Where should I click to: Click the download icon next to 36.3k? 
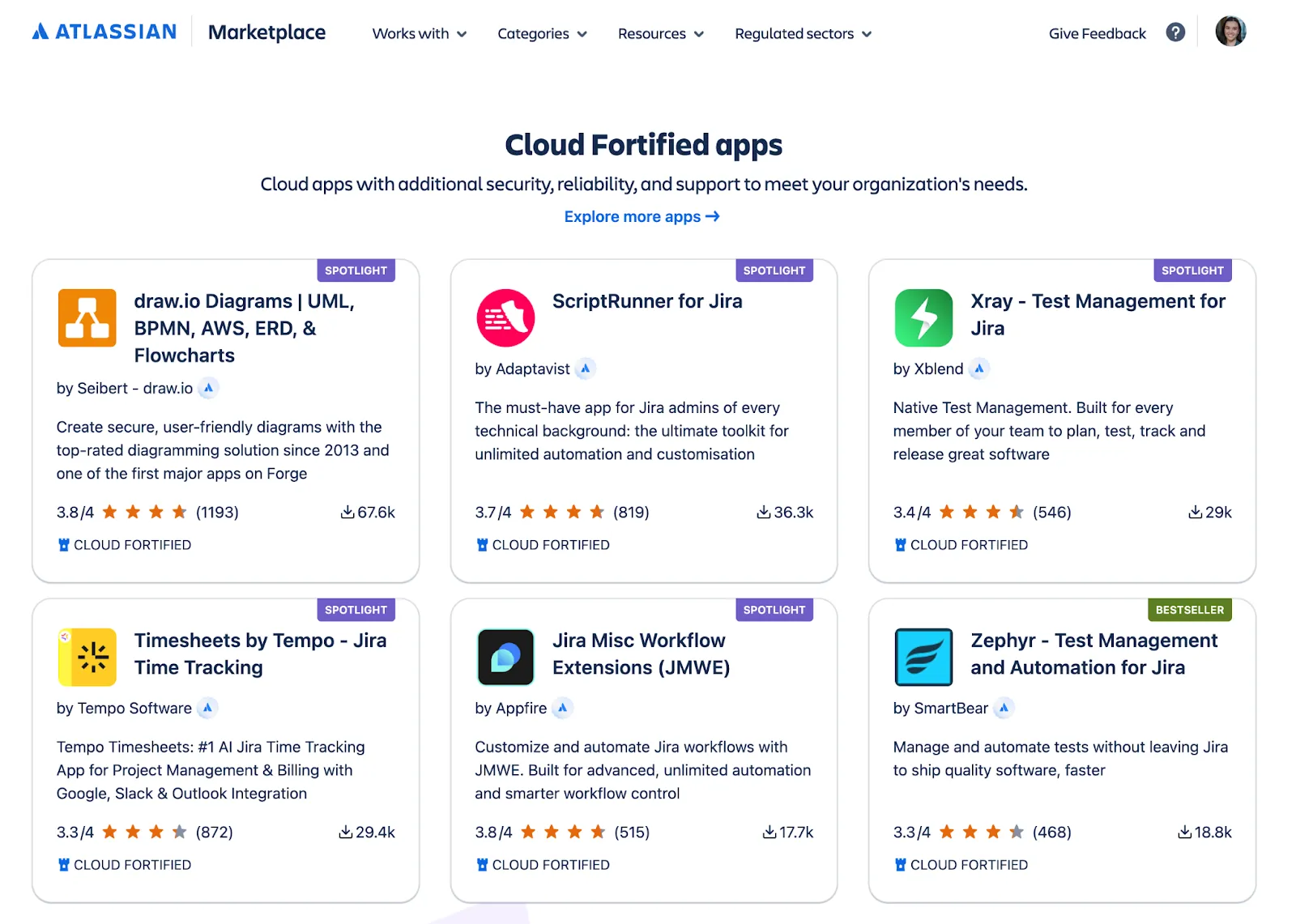[762, 512]
